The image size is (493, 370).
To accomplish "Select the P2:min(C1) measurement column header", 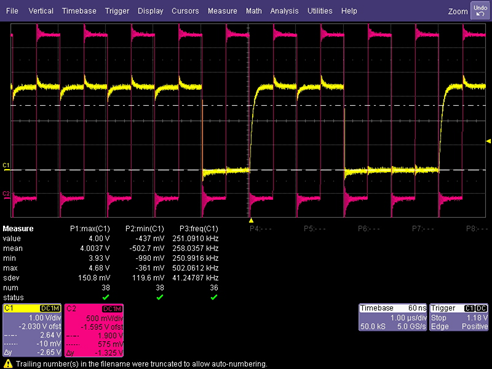I will pyautogui.click(x=145, y=229).
